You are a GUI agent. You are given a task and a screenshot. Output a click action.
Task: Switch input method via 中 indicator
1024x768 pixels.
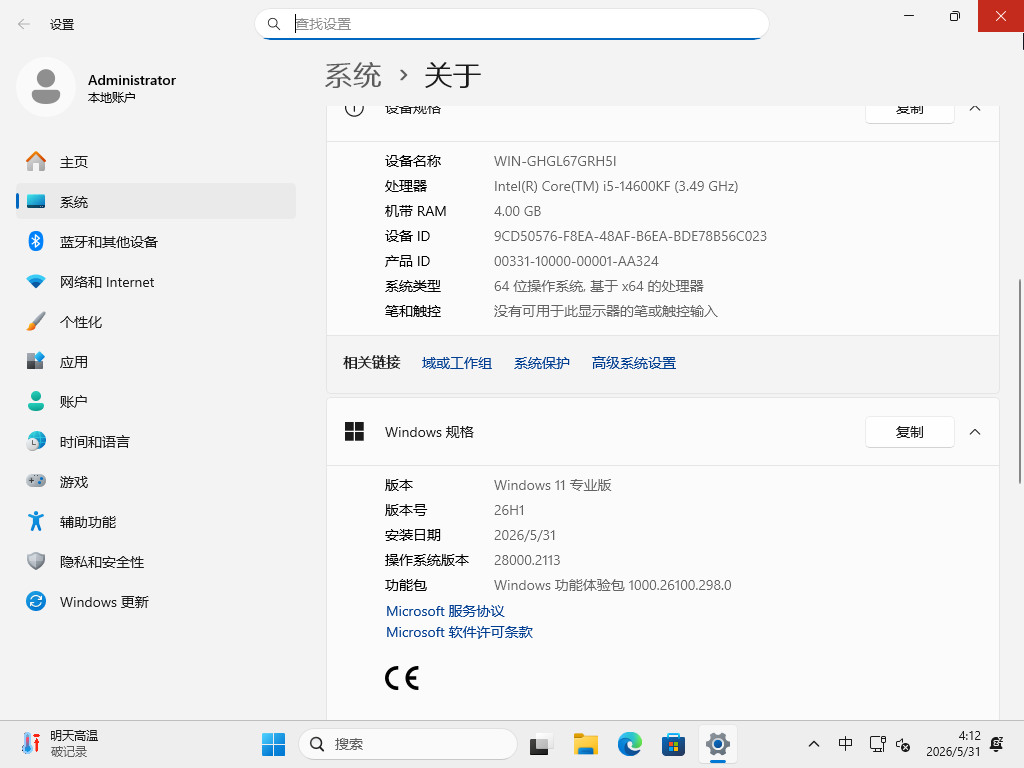(845, 744)
